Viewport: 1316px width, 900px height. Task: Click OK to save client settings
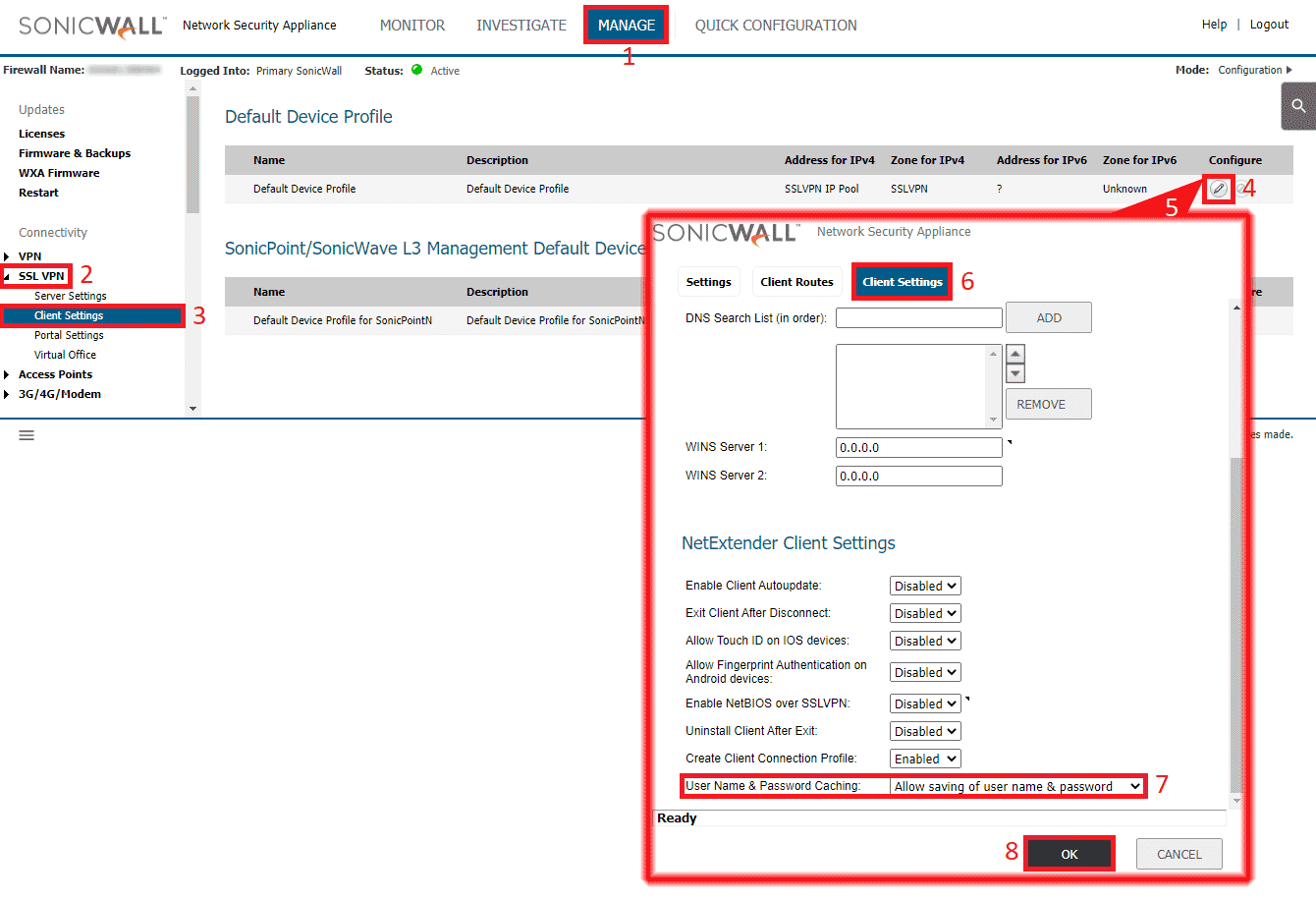pos(1069,853)
